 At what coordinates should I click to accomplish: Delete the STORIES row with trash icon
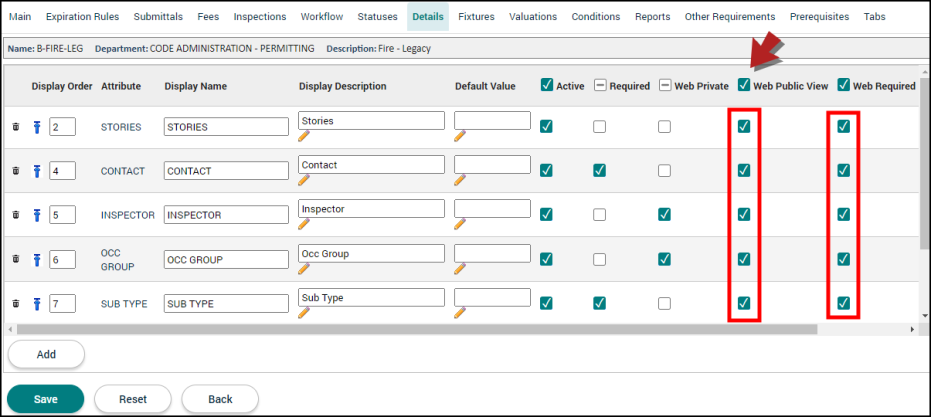[x=16, y=127]
